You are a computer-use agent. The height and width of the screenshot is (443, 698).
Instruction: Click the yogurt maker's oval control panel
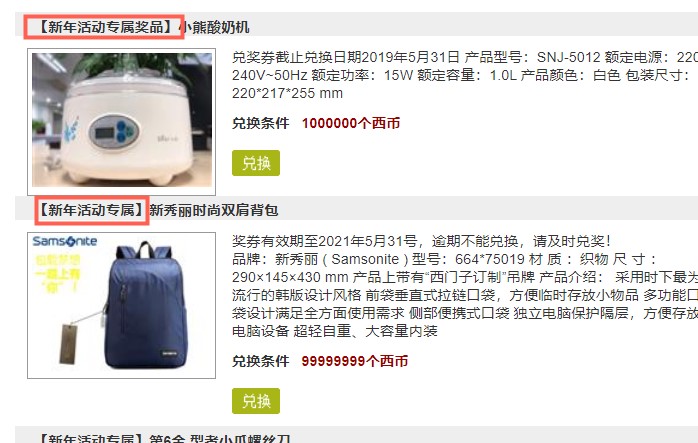pyautogui.click(x=114, y=131)
